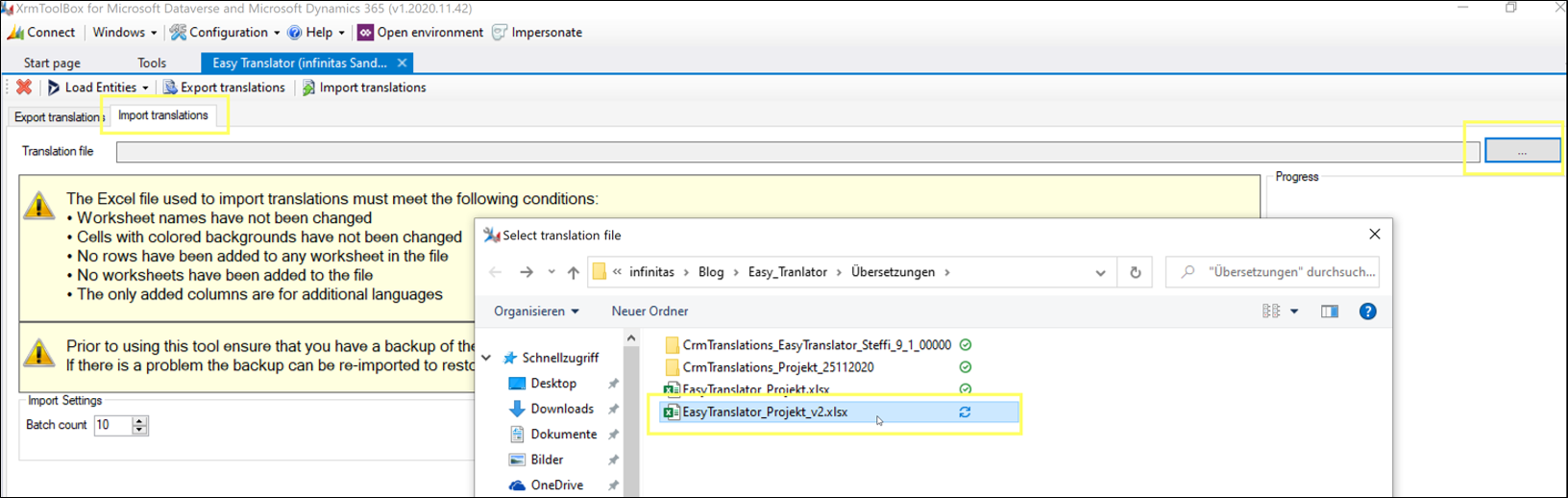Expand address bar history dropdown

pyautogui.click(x=1100, y=273)
